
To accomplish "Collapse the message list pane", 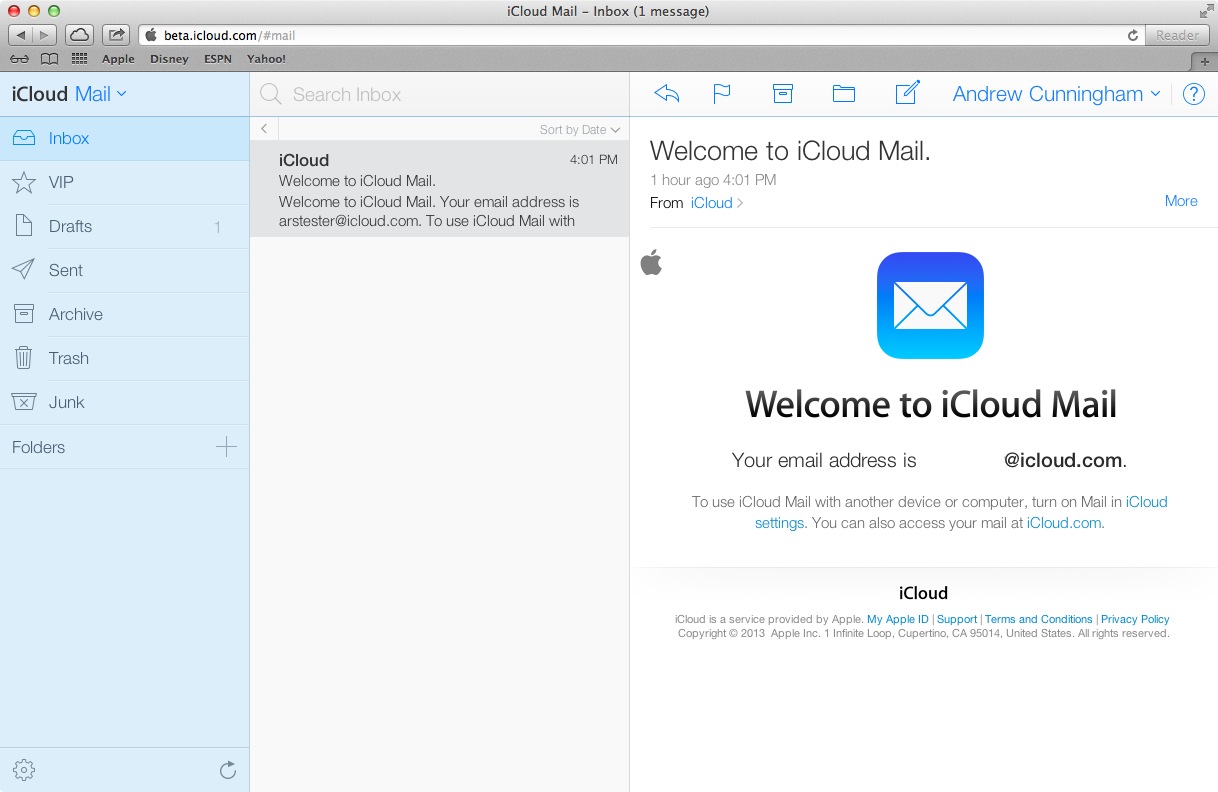I will [263, 128].
